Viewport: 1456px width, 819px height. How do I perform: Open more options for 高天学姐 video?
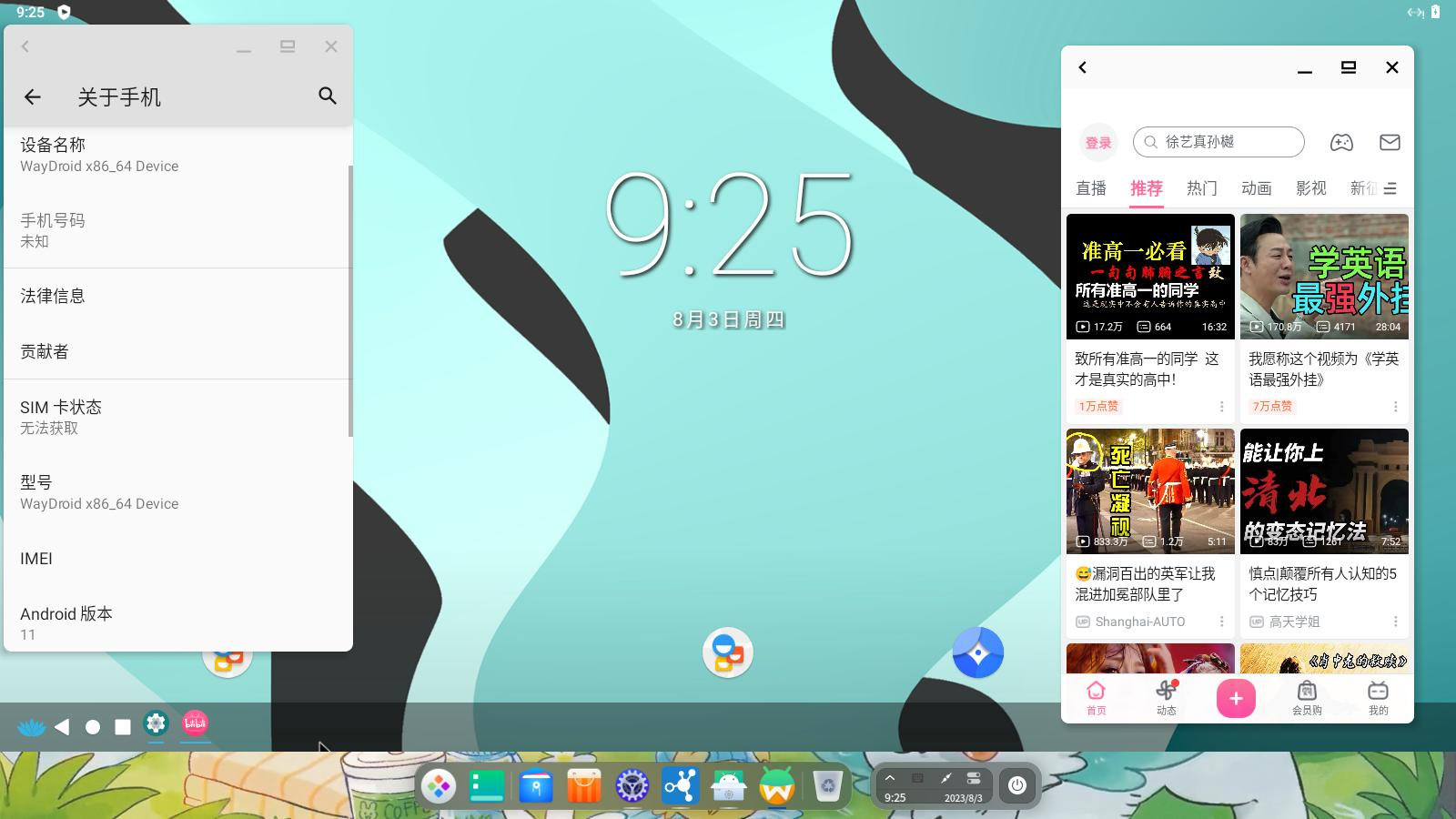click(1396, 622)
